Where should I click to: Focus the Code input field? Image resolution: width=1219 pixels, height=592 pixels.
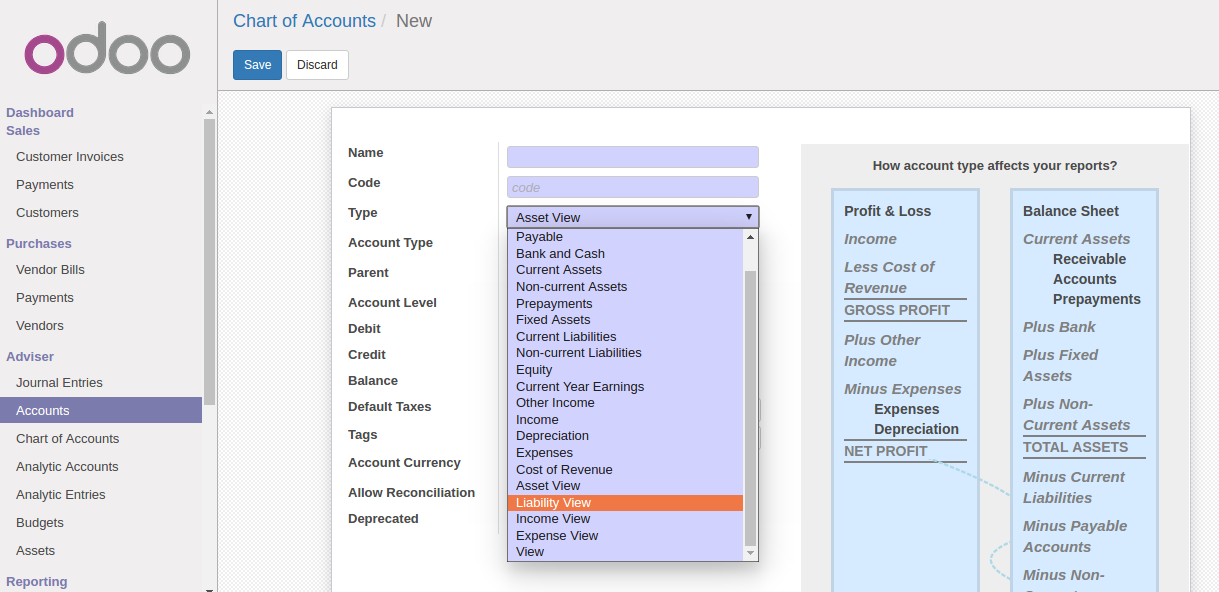pyautogui.click(x=632, y=187)
